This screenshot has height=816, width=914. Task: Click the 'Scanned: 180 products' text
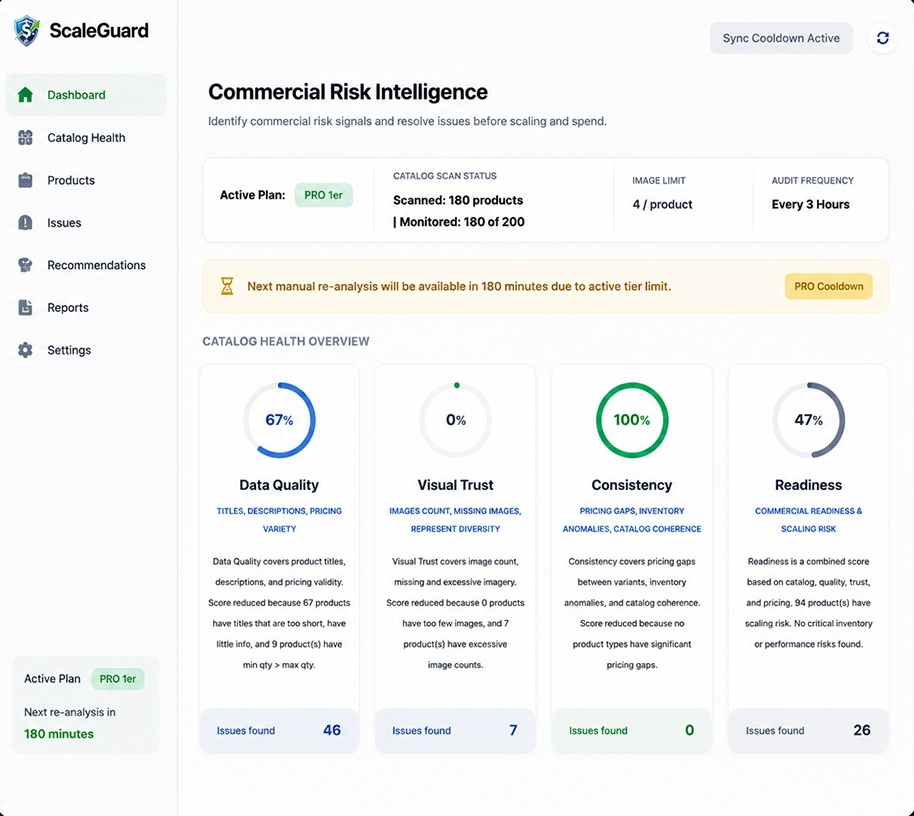[x=458, y=201]
